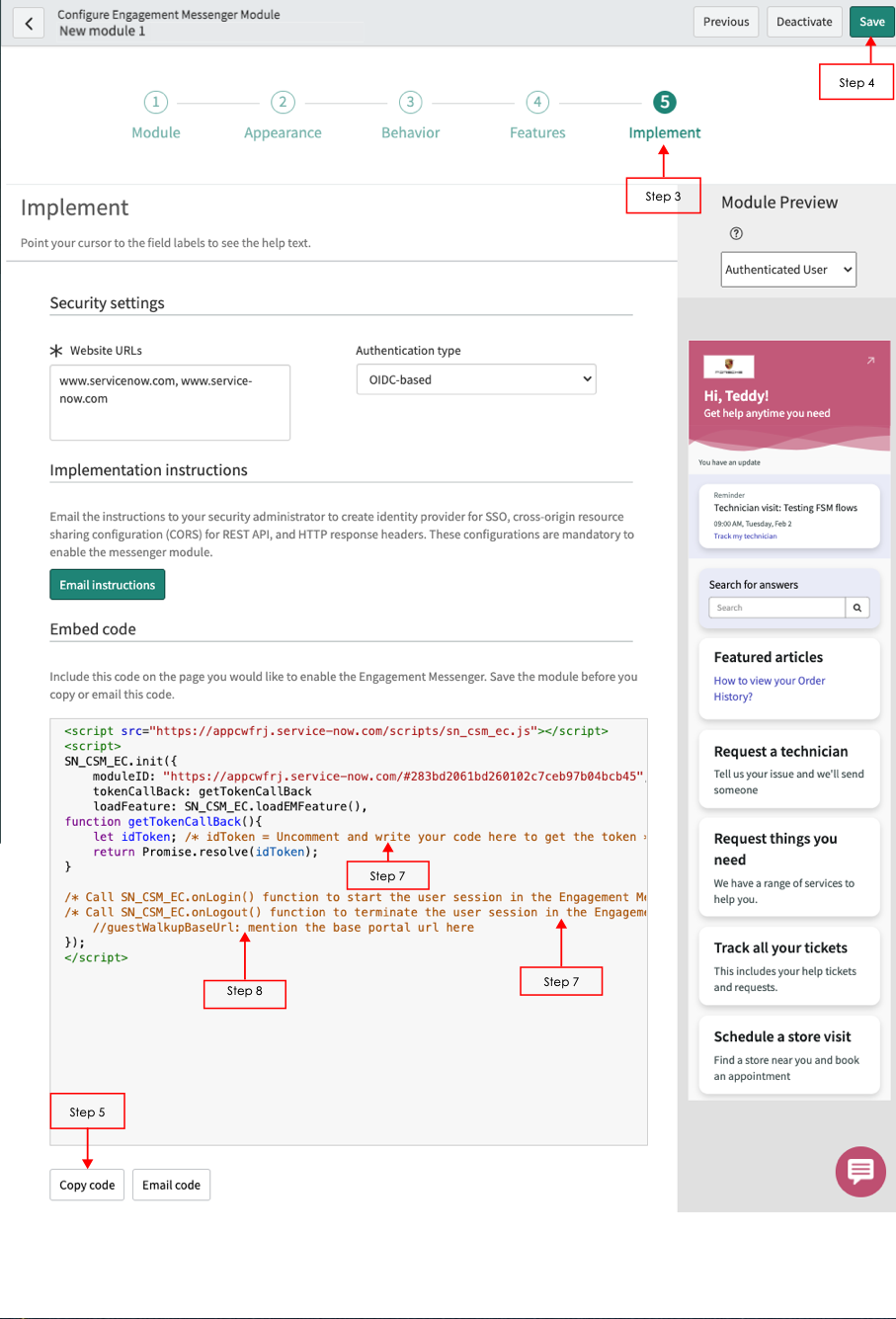Image resolution: width=896 pixels, height=1319 pixels.
Task: Click the 'Hi, Teddy!' greeting text
Action: point(736,395)
